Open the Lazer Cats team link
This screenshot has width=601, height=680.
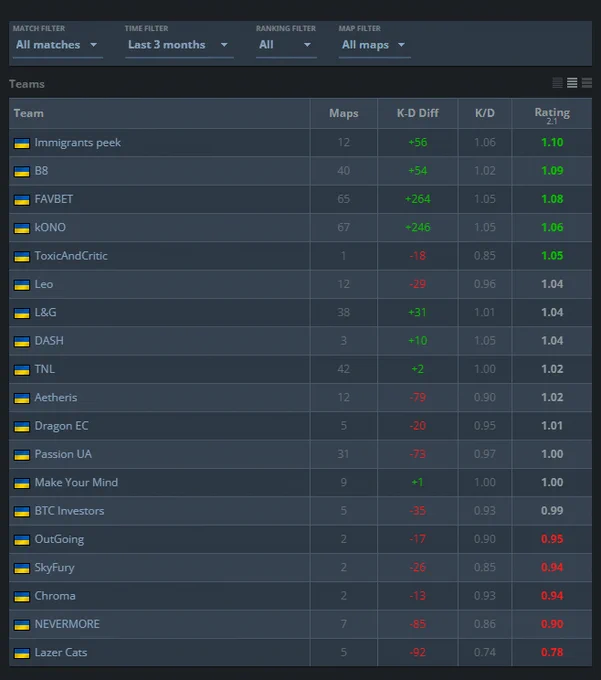coord(61,652)
